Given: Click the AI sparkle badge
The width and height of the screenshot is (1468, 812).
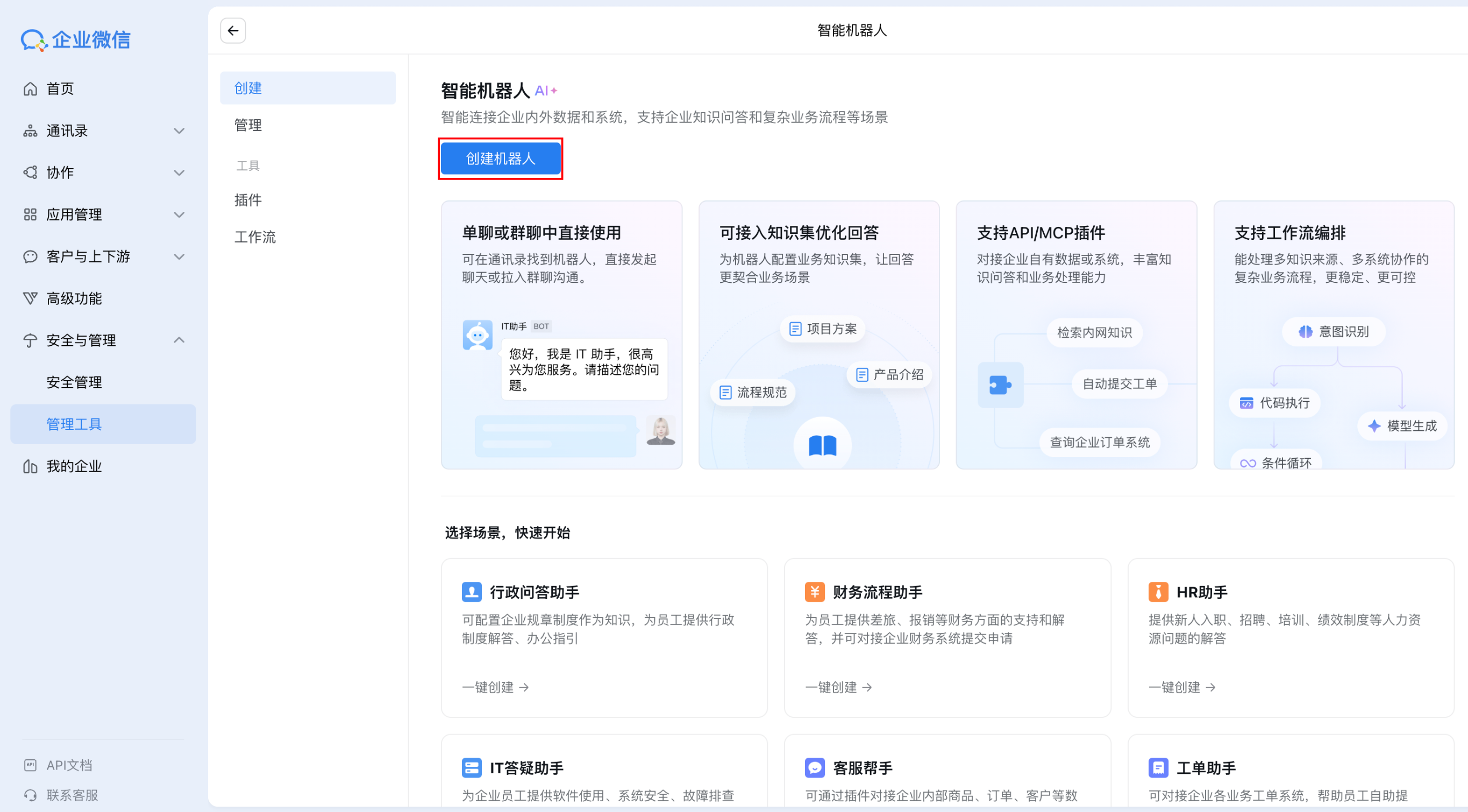Looking at the screenshot, I should (546, 90).
